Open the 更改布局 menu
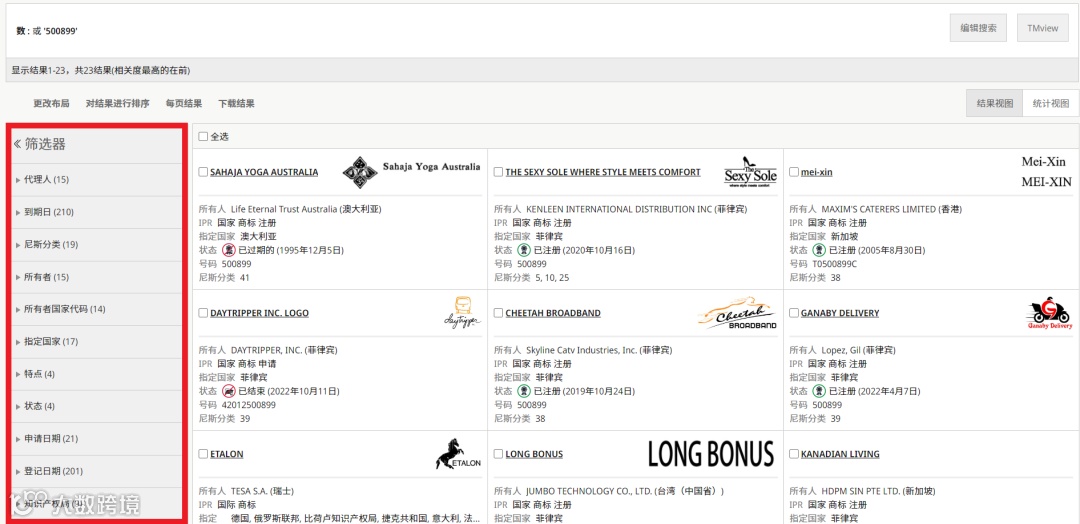The width and height of the screenshot is (1080, 524). [x=51, y=103]
